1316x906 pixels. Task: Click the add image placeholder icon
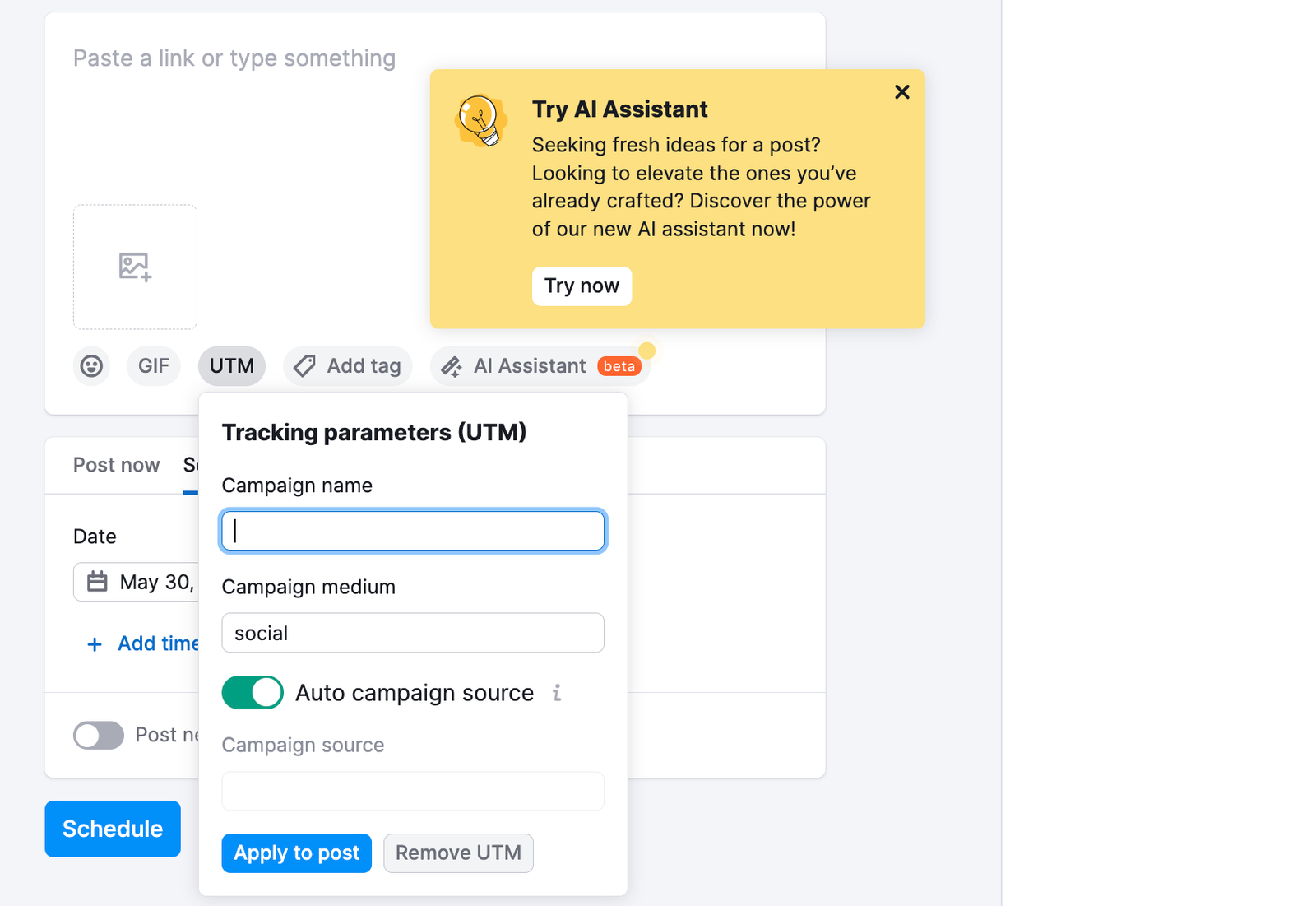point(135,267)
